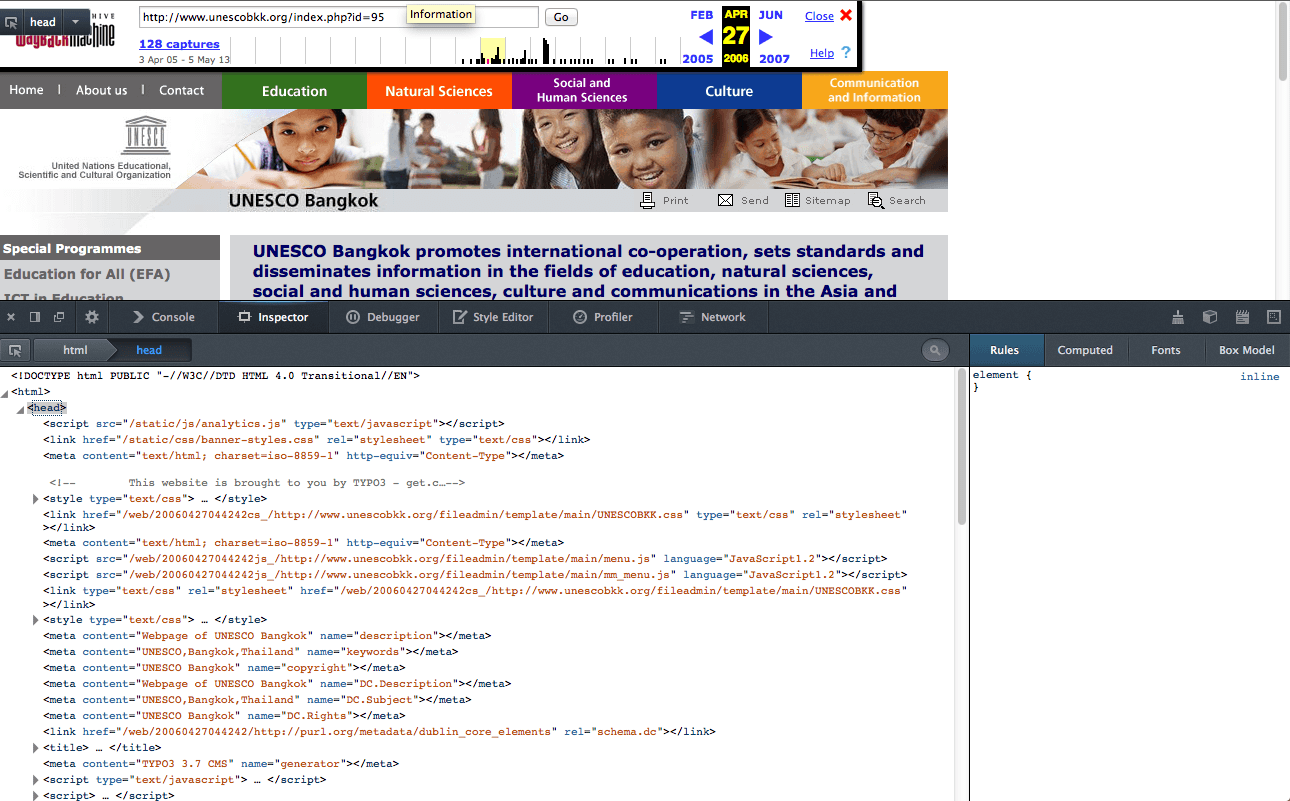Open the scratchpad notepad tool
1290x801 pixels.
tap(1243, 317)
